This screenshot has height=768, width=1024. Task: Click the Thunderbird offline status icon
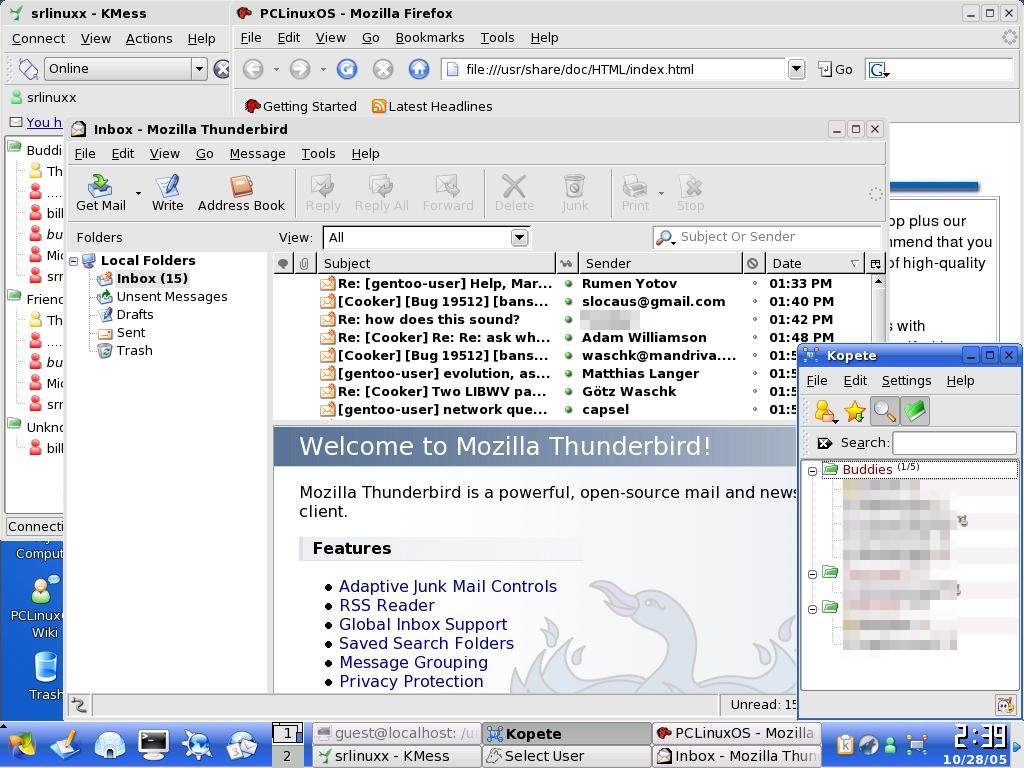79,705
